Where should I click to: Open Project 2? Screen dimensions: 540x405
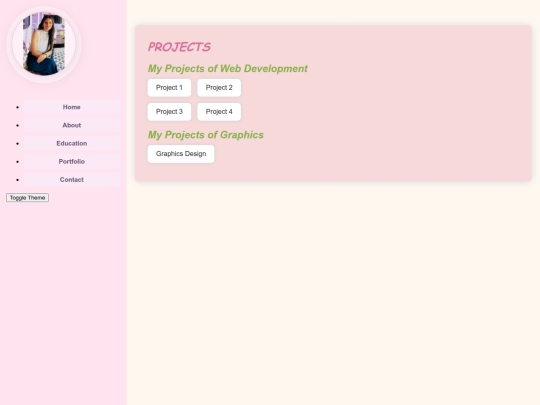coord(219,88)
